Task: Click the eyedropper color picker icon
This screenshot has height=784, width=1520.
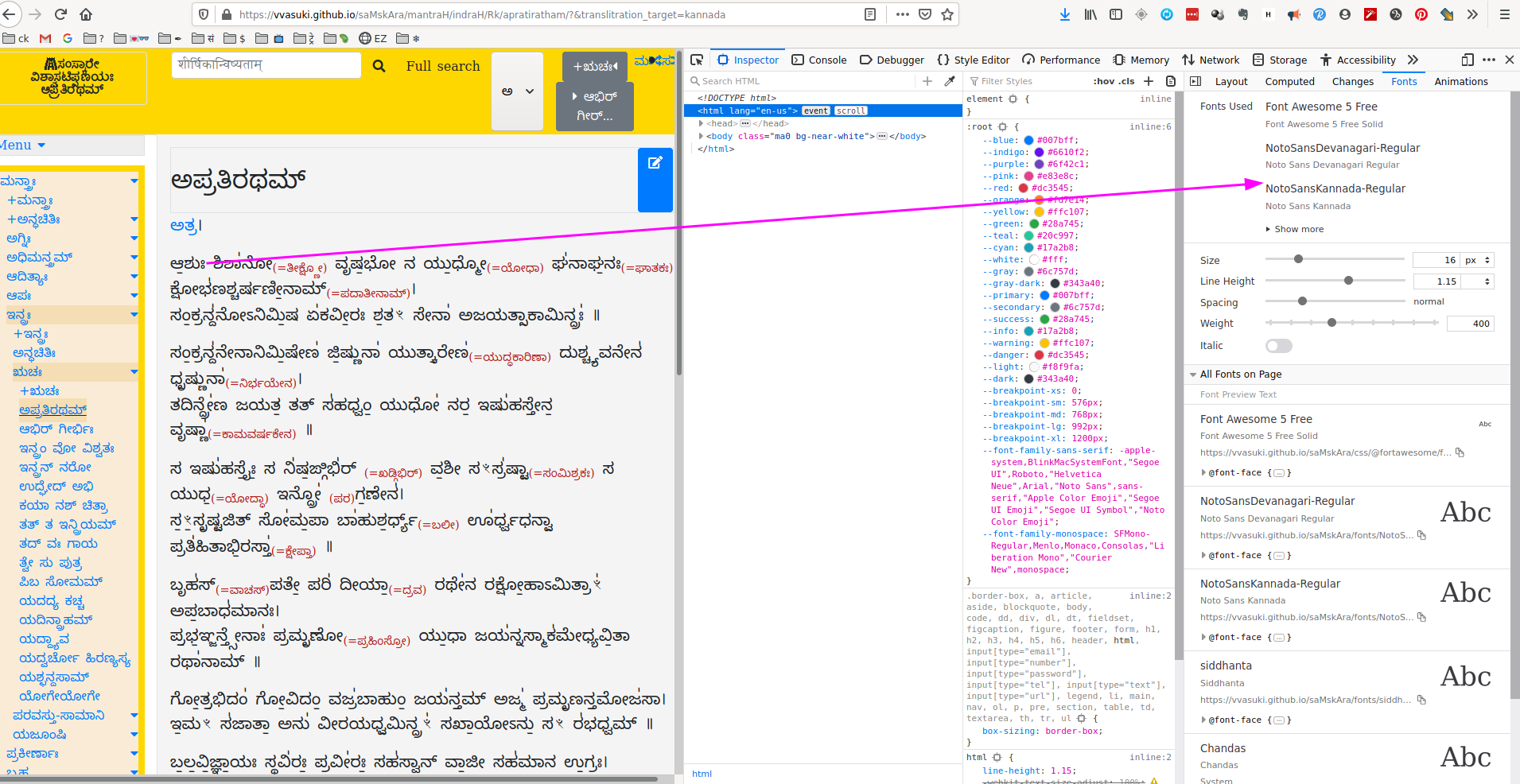Action: [x=950, y=81]
